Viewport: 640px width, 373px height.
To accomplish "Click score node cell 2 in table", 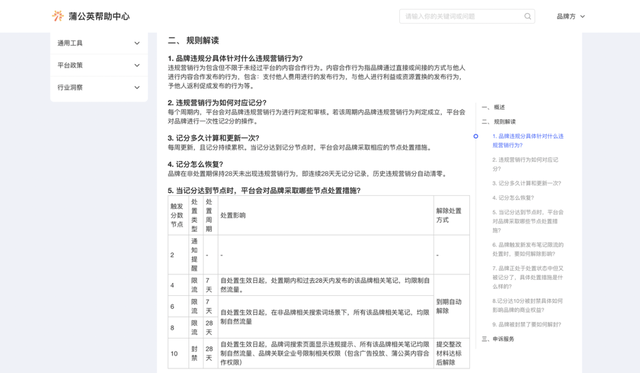I will click(178, 255).
